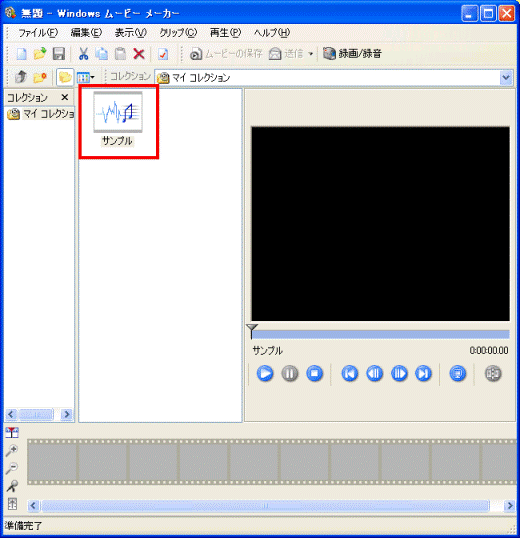Click the ムービーの保存 save movie button

pyautogui.click(x=226, y=54)
